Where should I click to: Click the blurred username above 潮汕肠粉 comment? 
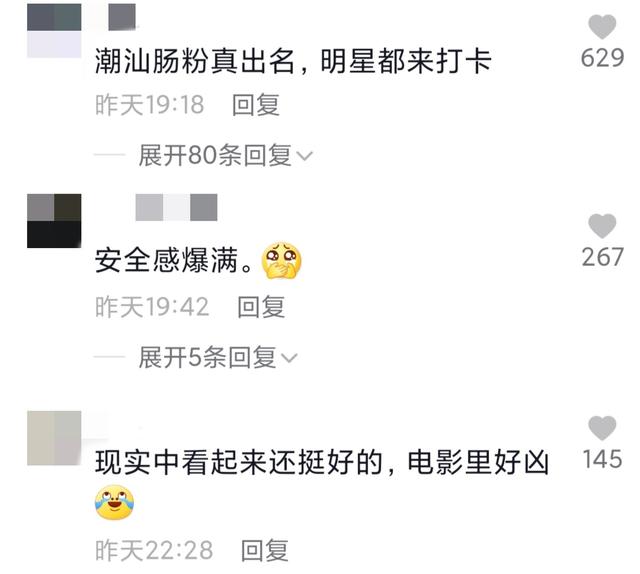[x=122, y=17]
